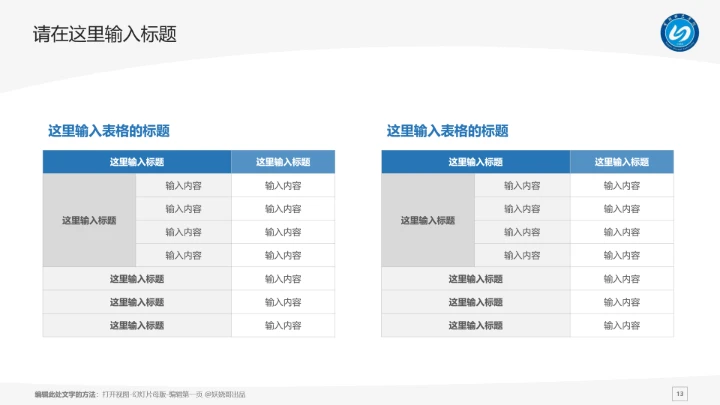Click the blue circular school logo
Image resolution: width=720 pixels, height=405 pixels.
pos(680,33)
